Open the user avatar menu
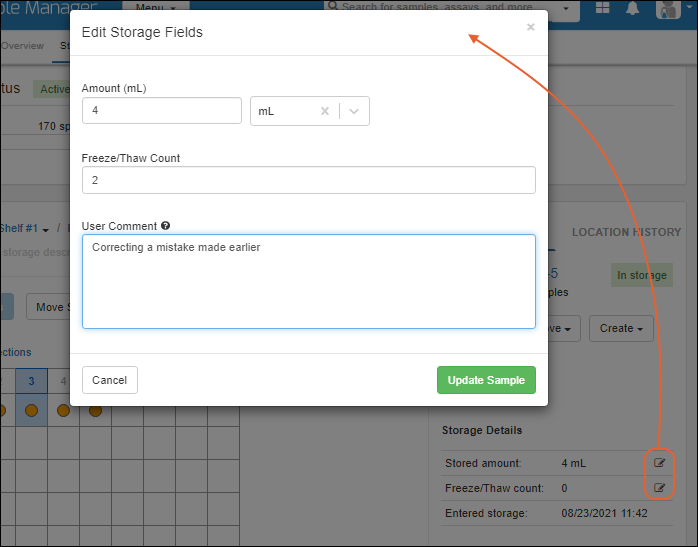 pyautogui.click(x=671, y=9)
